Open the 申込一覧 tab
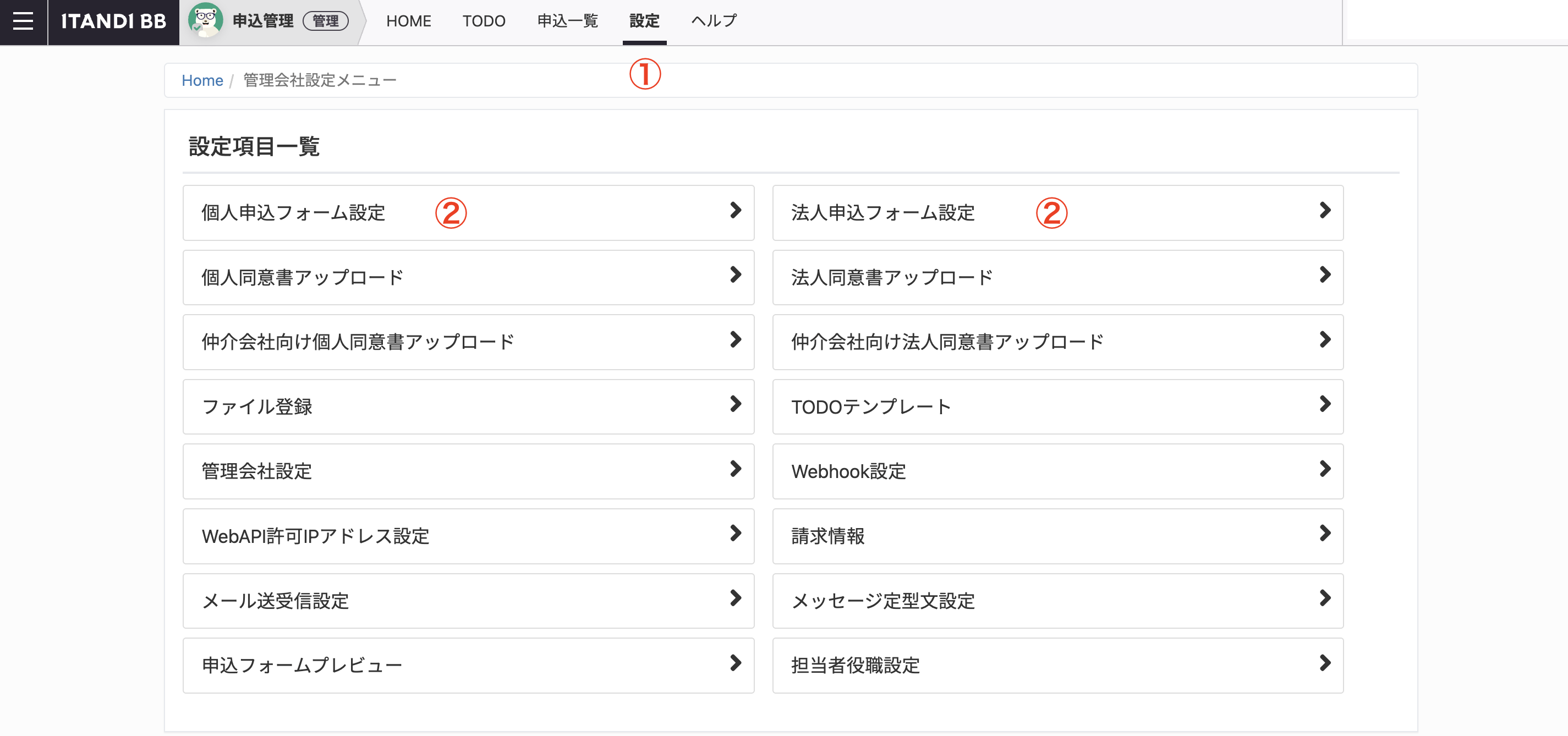This screenshot has height=736, width=1568. coord(567,21)
